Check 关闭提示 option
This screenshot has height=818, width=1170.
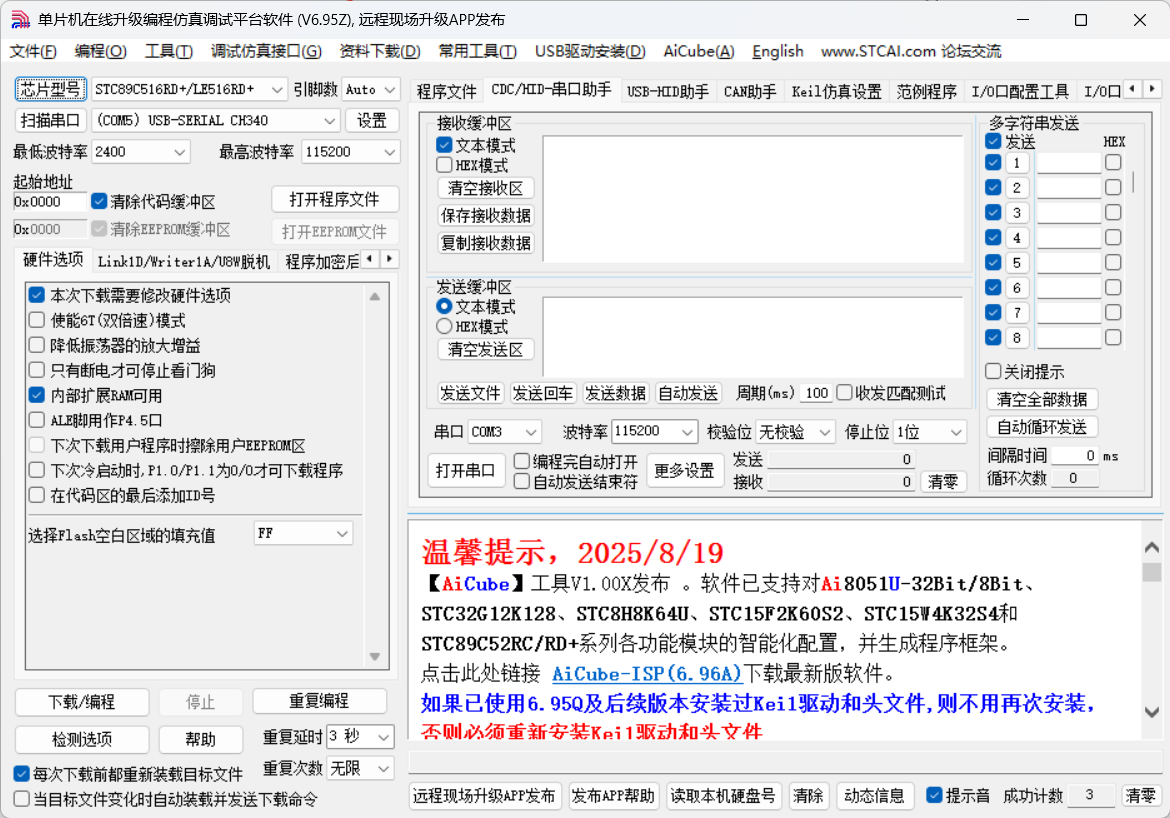(993, 371)
